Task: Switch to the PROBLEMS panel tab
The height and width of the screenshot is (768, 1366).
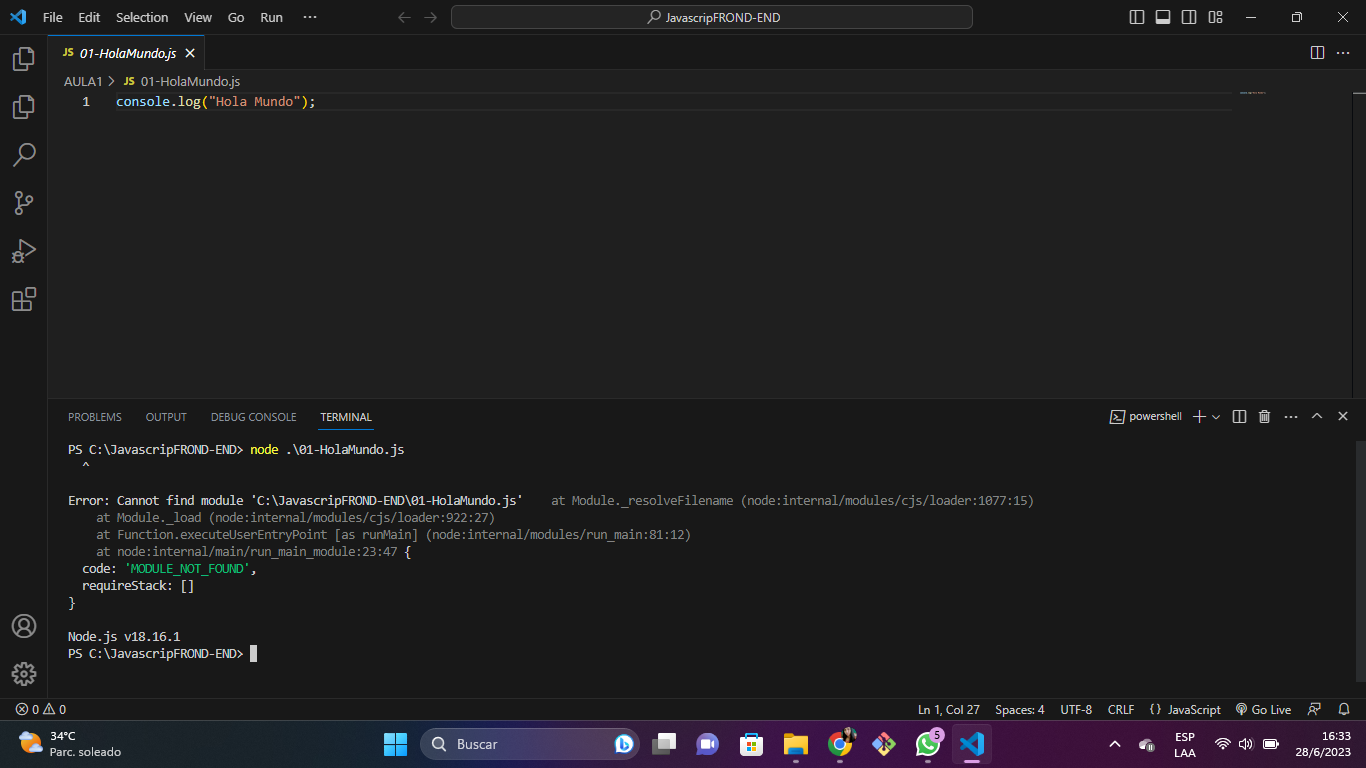Action: [95, 417]
